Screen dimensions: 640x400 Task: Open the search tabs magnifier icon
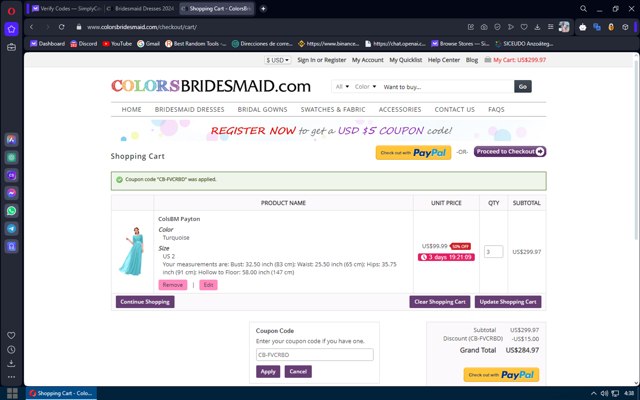[584, 9]
